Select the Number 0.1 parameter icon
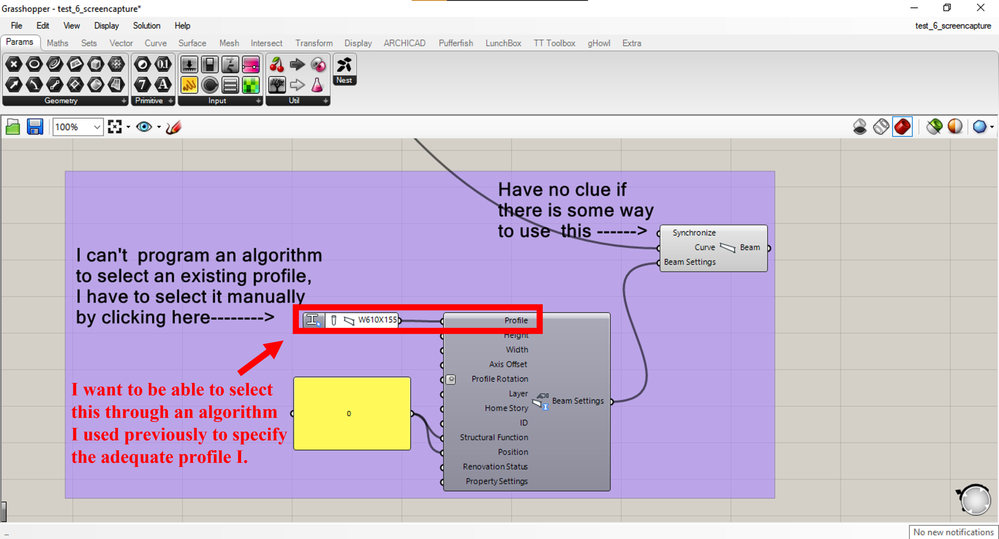 [x=163, y=64]
